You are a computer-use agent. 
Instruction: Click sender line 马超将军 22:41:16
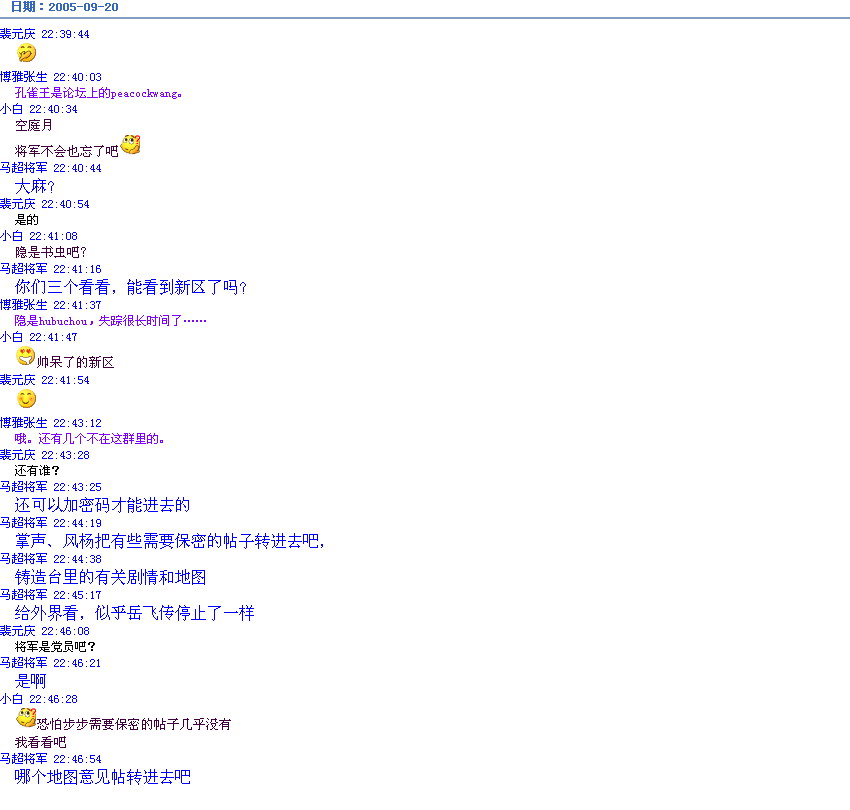(x=51, y=269)
